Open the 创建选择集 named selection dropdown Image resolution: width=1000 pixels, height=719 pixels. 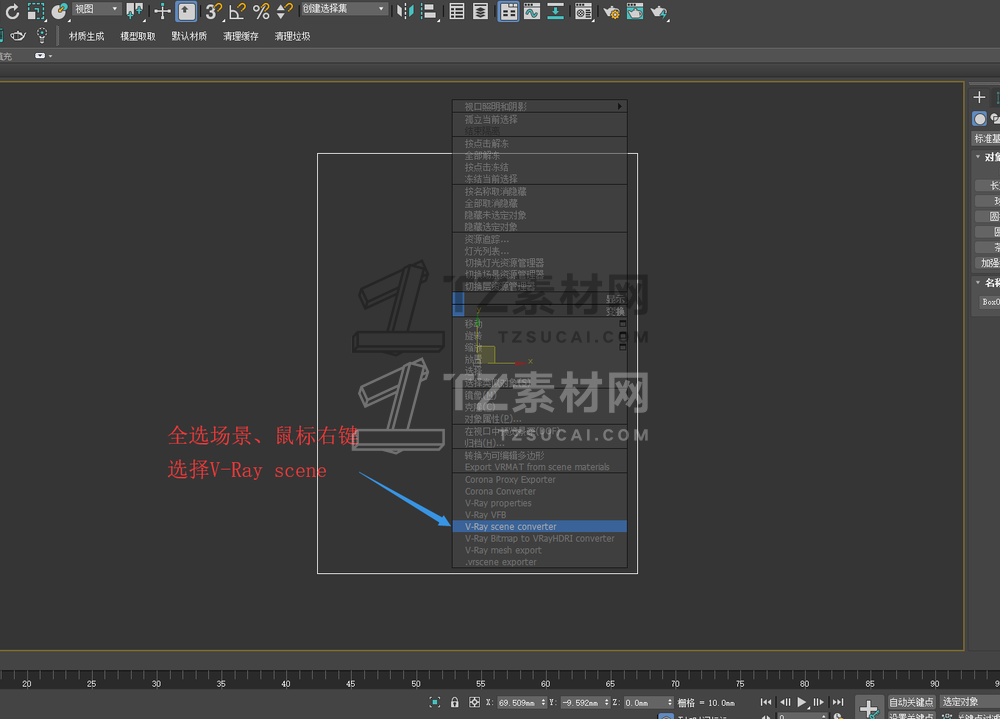344,9
